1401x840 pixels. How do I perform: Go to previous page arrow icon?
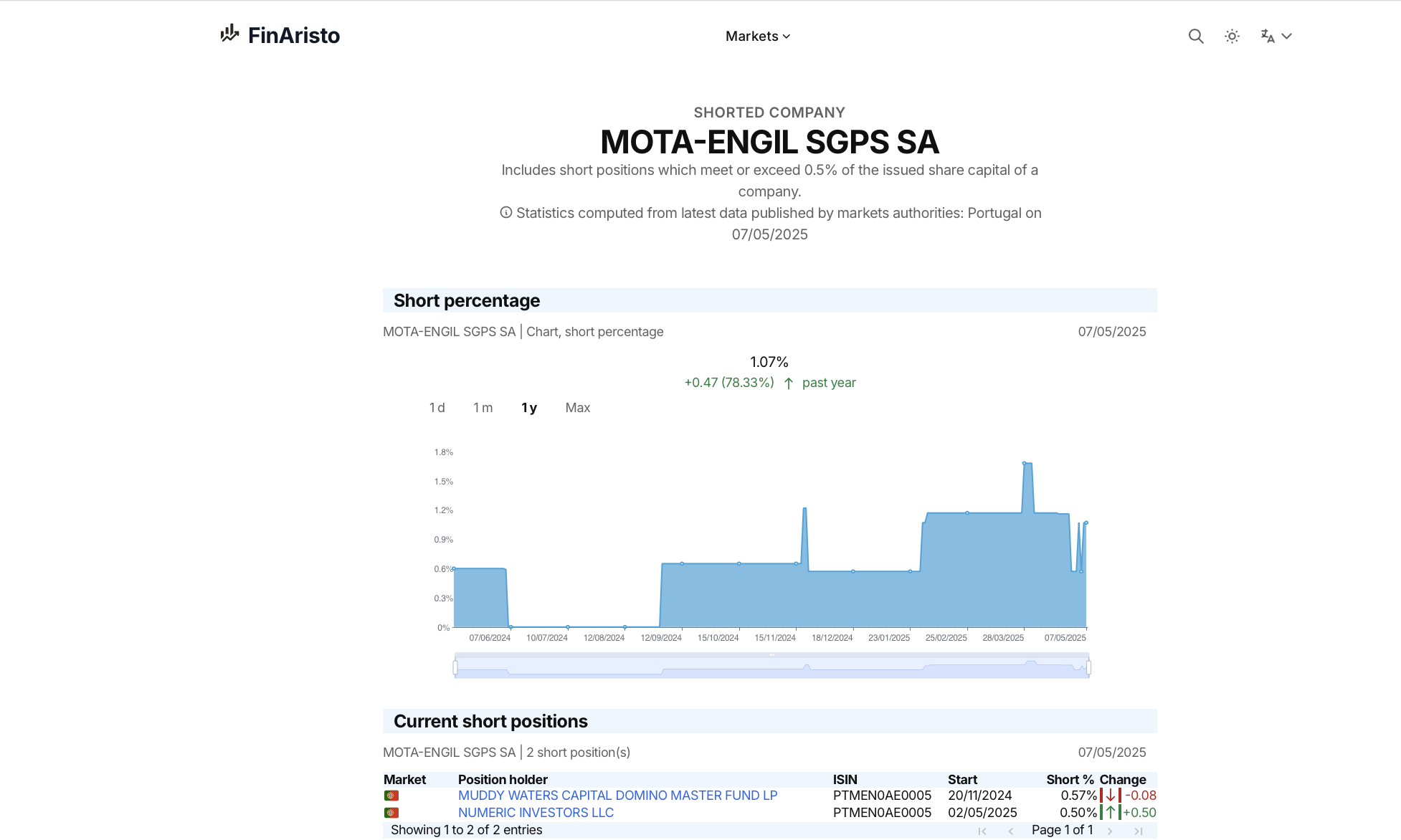pyautogui.click(x=1011, y=831)
